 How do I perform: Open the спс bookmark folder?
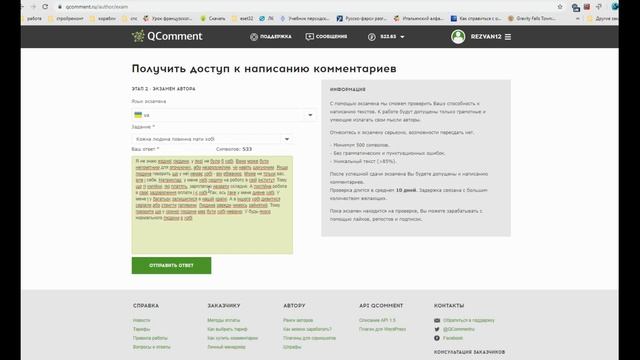point(130,18)
